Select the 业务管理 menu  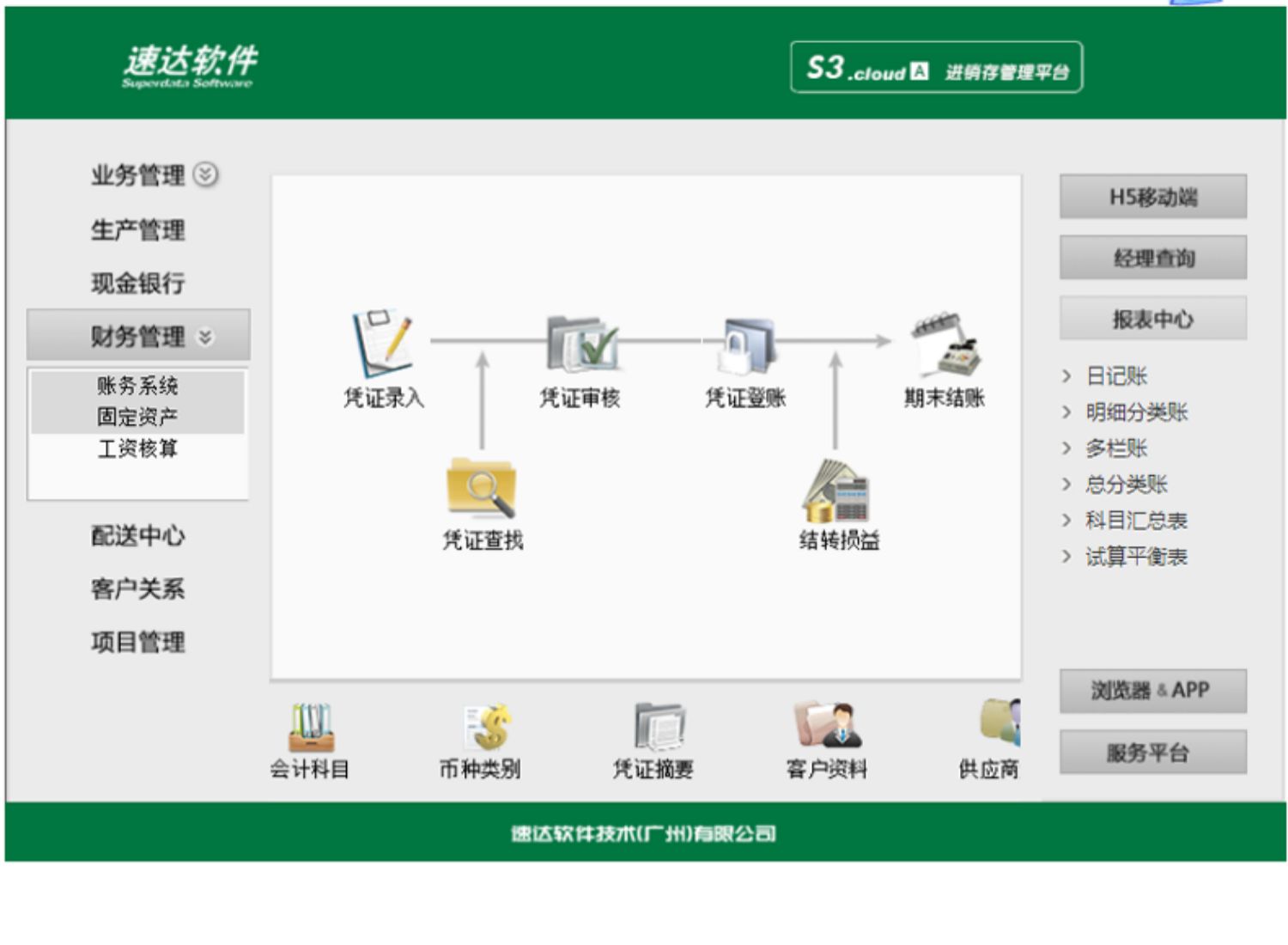click(x=137, y=175)
